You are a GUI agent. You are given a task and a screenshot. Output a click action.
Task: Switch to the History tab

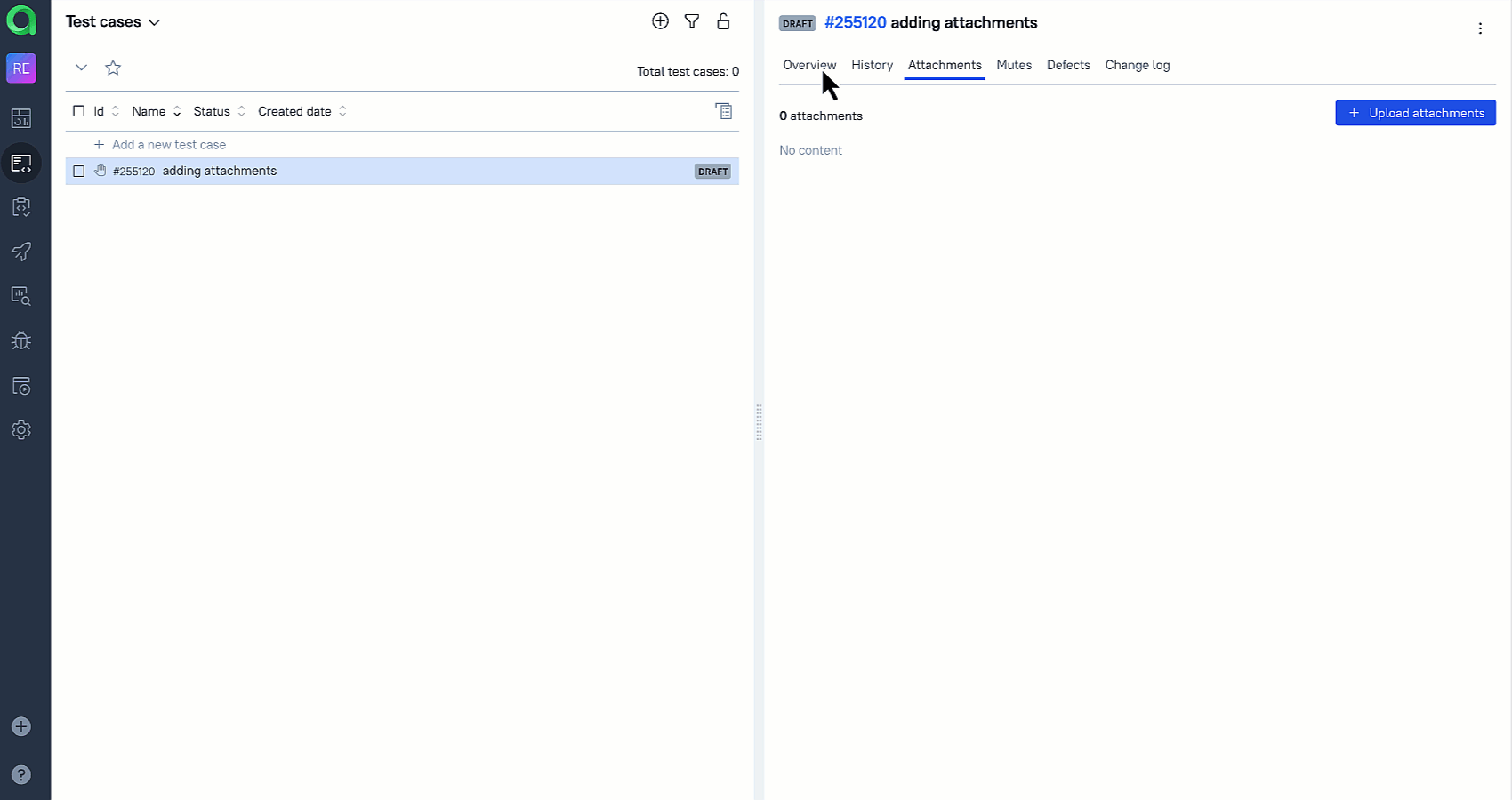click(872, 65)
